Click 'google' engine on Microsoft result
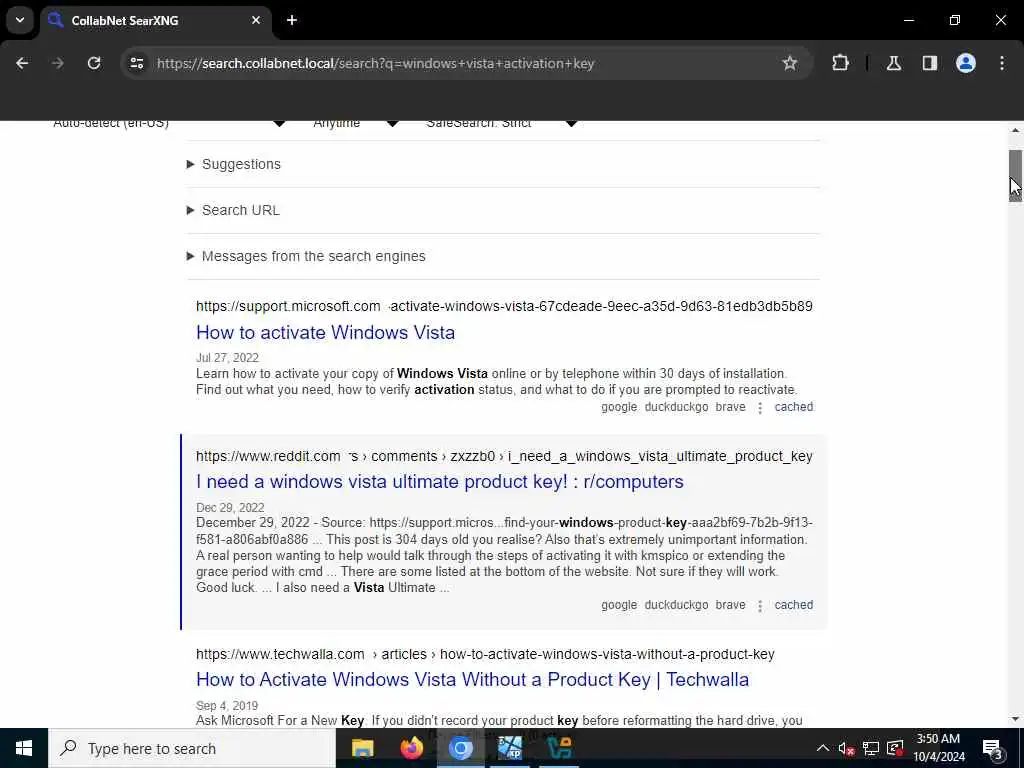The height and width of the screenshot is (768, 1024). [x=619, y=407]
